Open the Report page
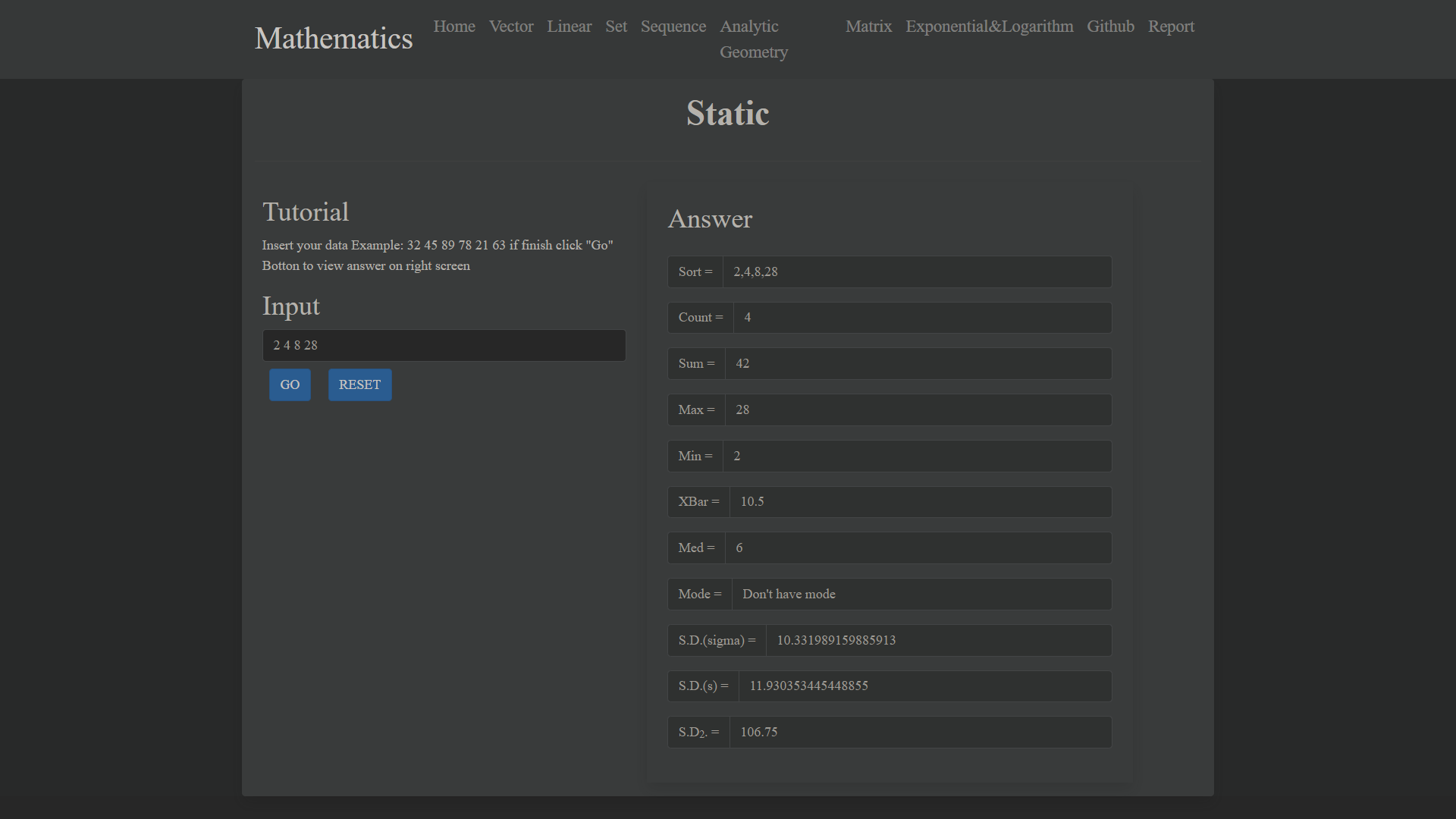The width and height of the screenshot is (1456, 819). [1171, 26]
